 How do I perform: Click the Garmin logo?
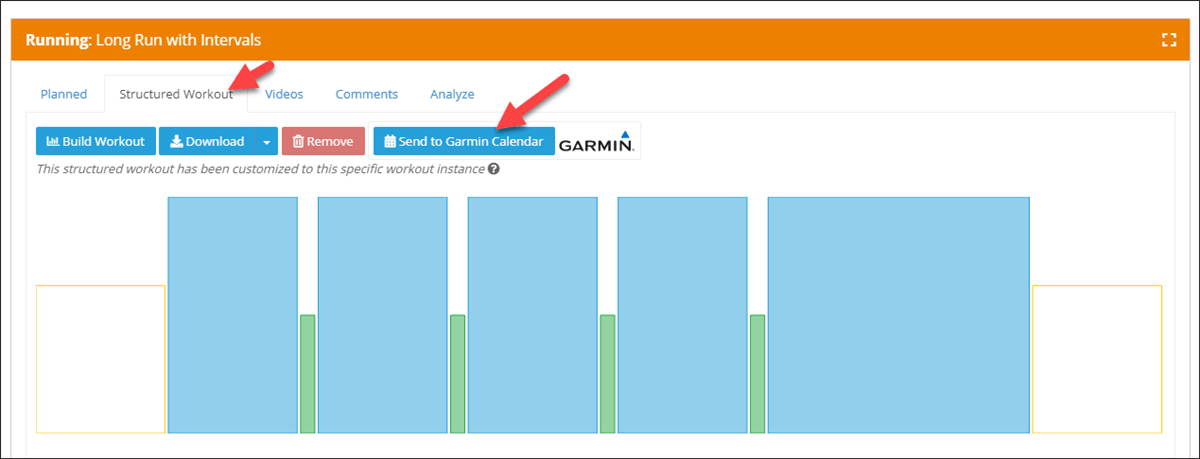598,142
